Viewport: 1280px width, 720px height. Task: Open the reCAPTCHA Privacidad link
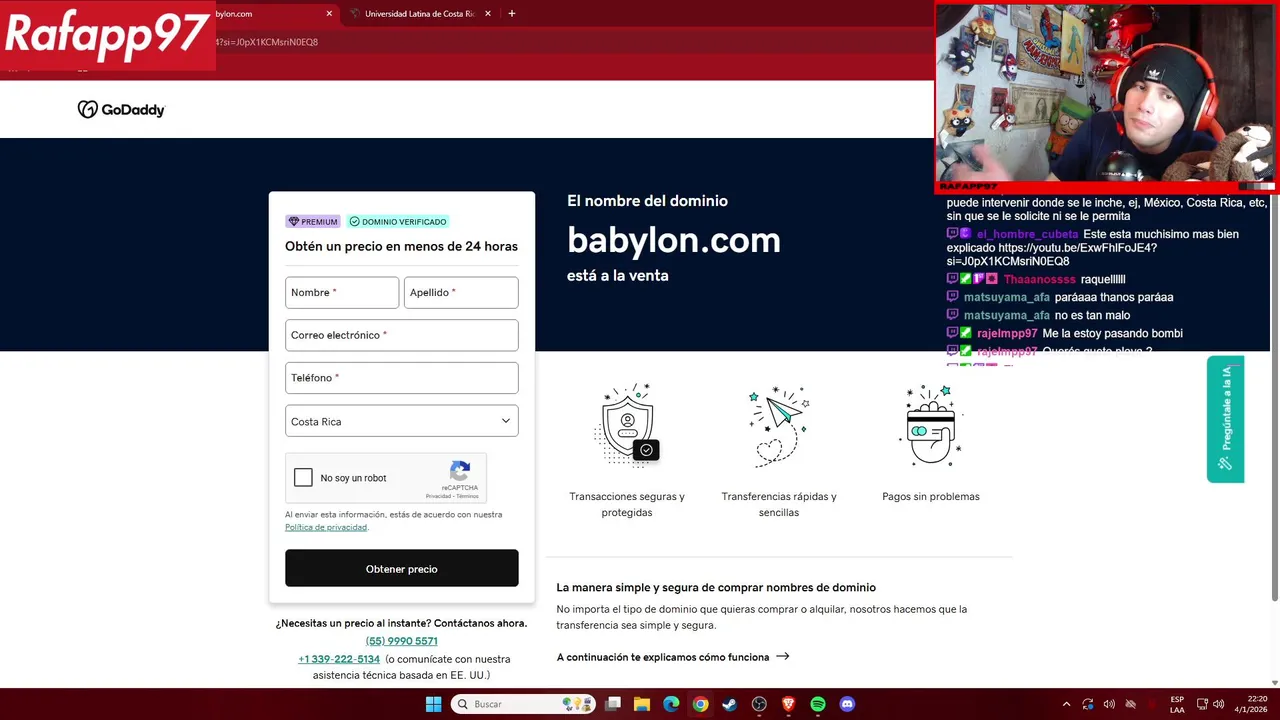coord(438,496)
